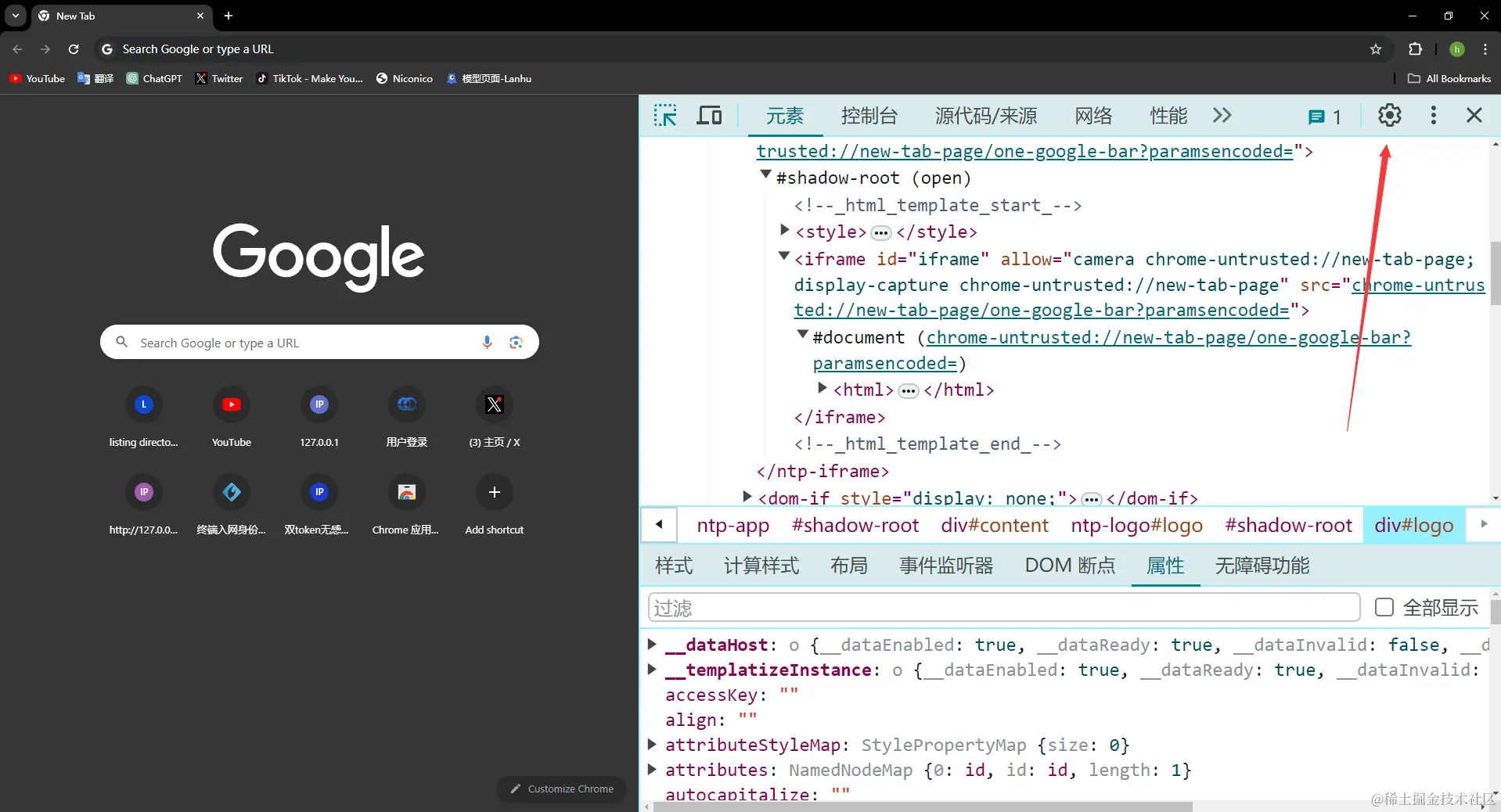
Task: Switch to the 性能 DevTools tab
Action: [1168, 116]
